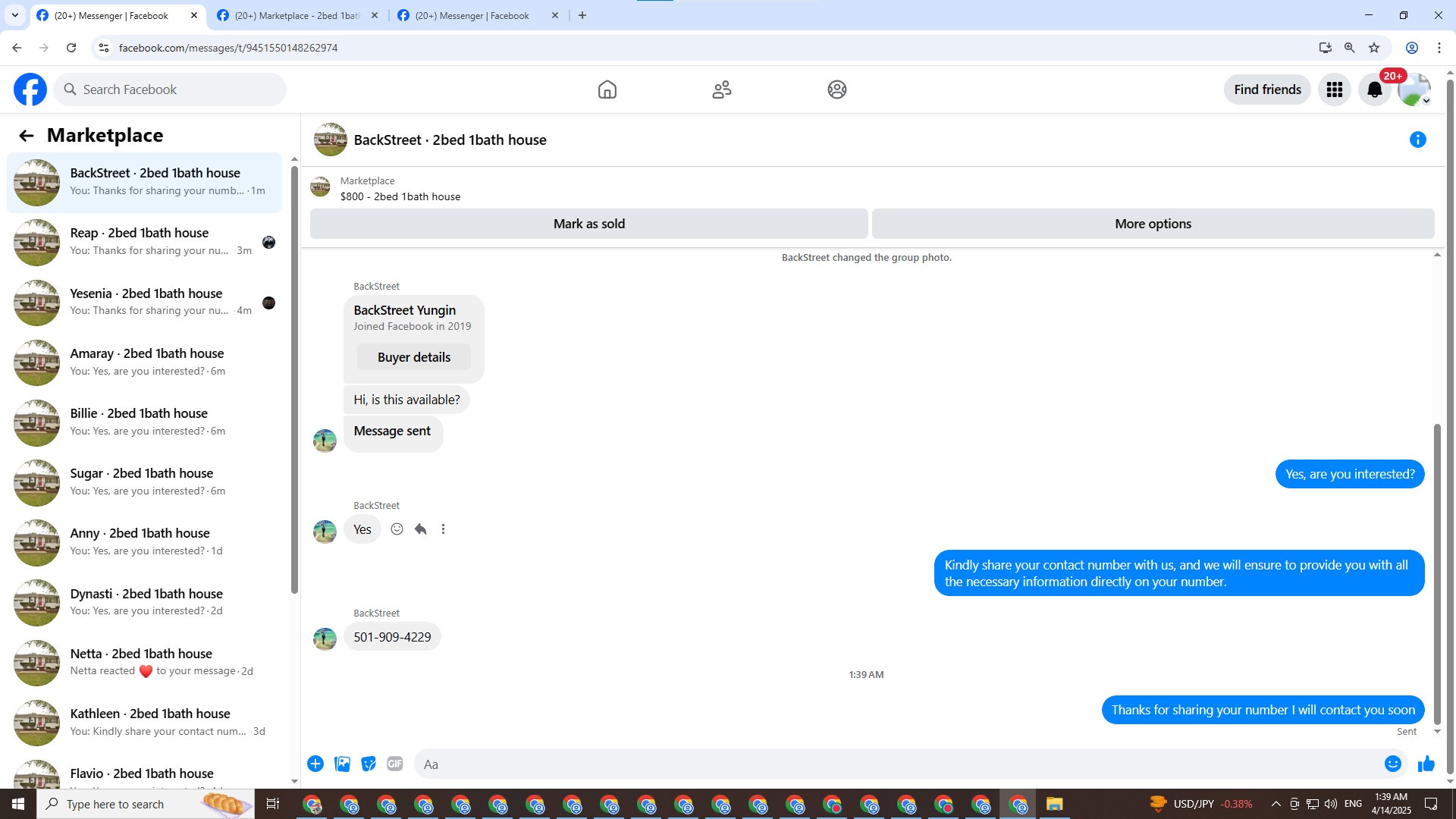The height and width of the screenshot is (819, 1456).
Task: Go to the Facebook Home tab
Action: [x=607, y=89]
